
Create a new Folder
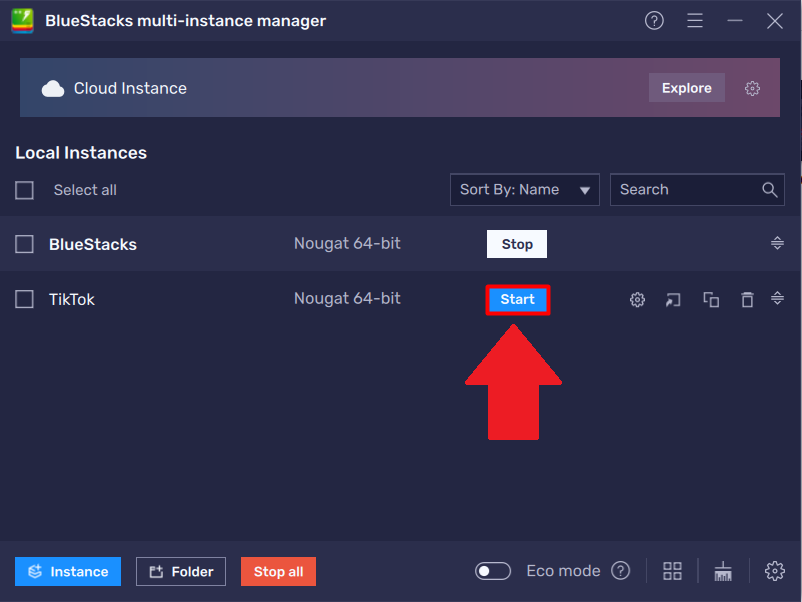tap(181, 571)
